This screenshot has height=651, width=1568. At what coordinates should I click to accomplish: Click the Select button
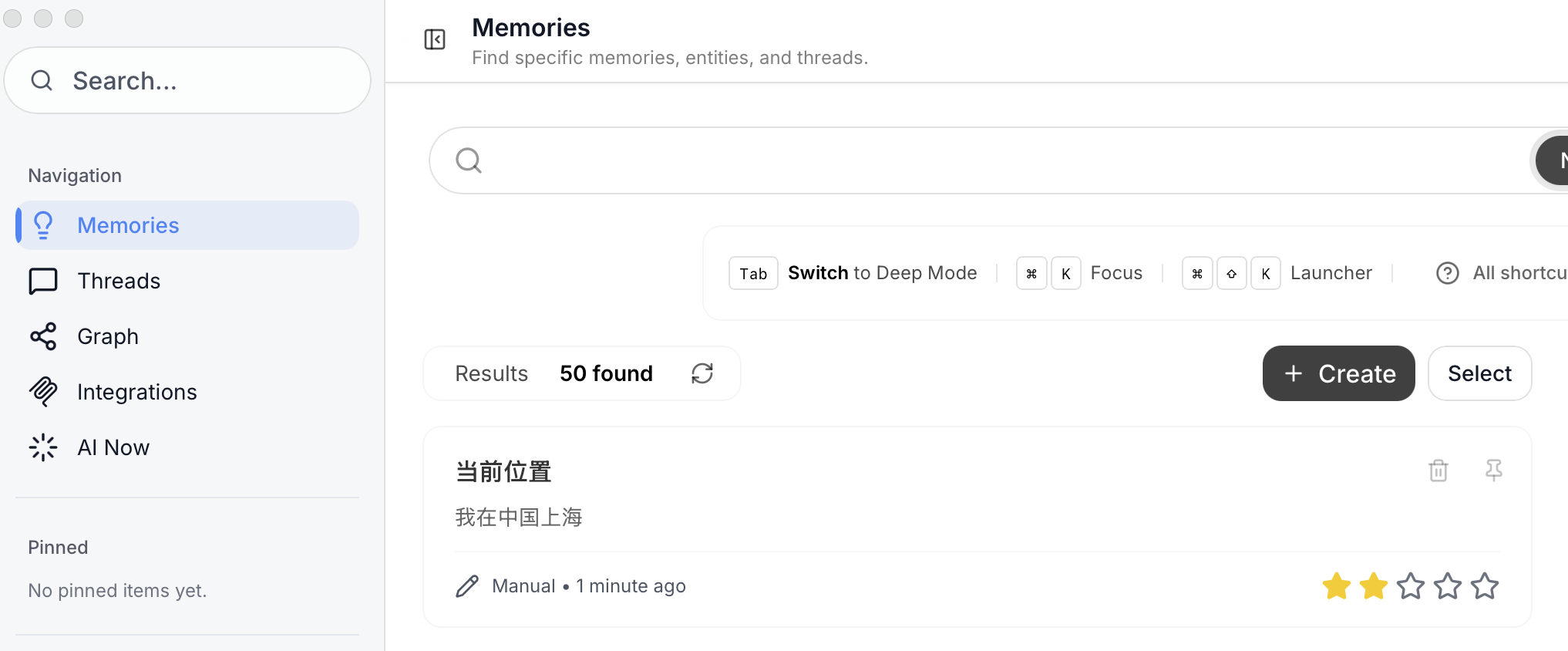(x=1479, y=373)
